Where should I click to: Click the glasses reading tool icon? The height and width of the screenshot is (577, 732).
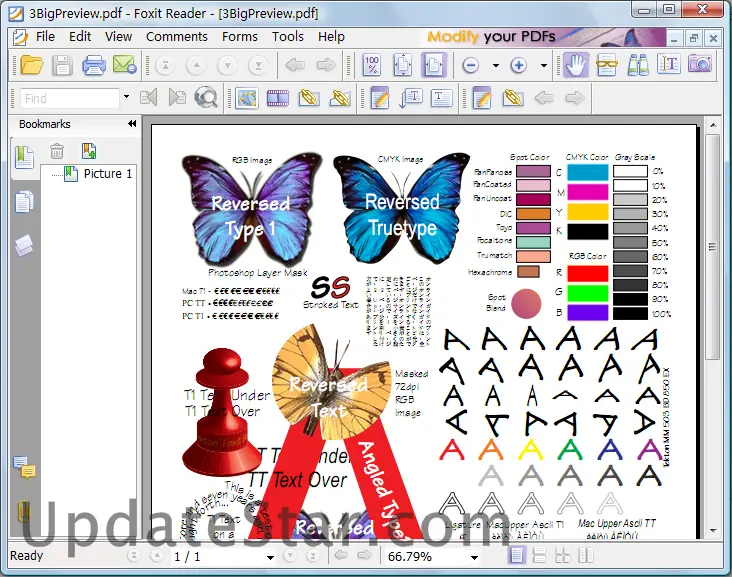pos(606,65)
